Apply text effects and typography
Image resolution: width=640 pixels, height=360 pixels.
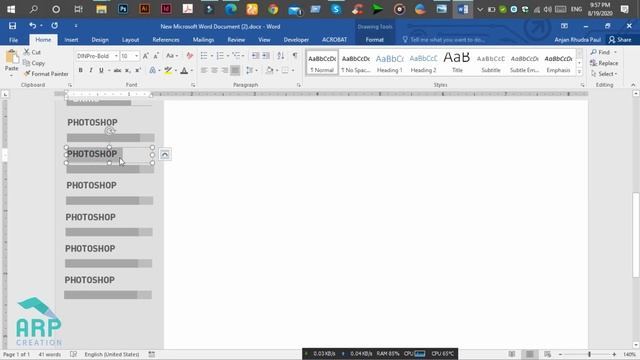[x=153, y=70]
